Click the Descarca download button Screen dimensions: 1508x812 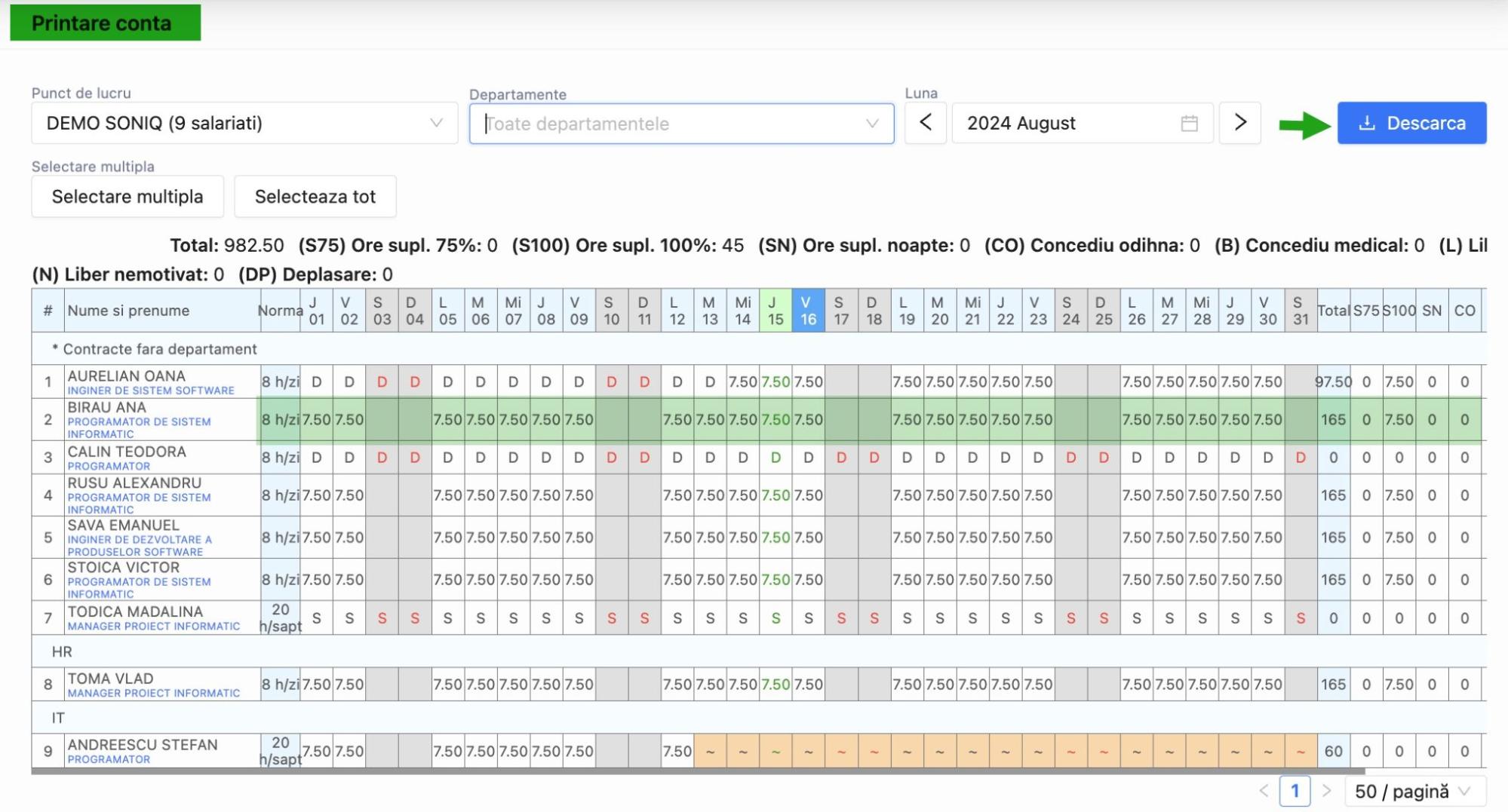click(1411, 123)
